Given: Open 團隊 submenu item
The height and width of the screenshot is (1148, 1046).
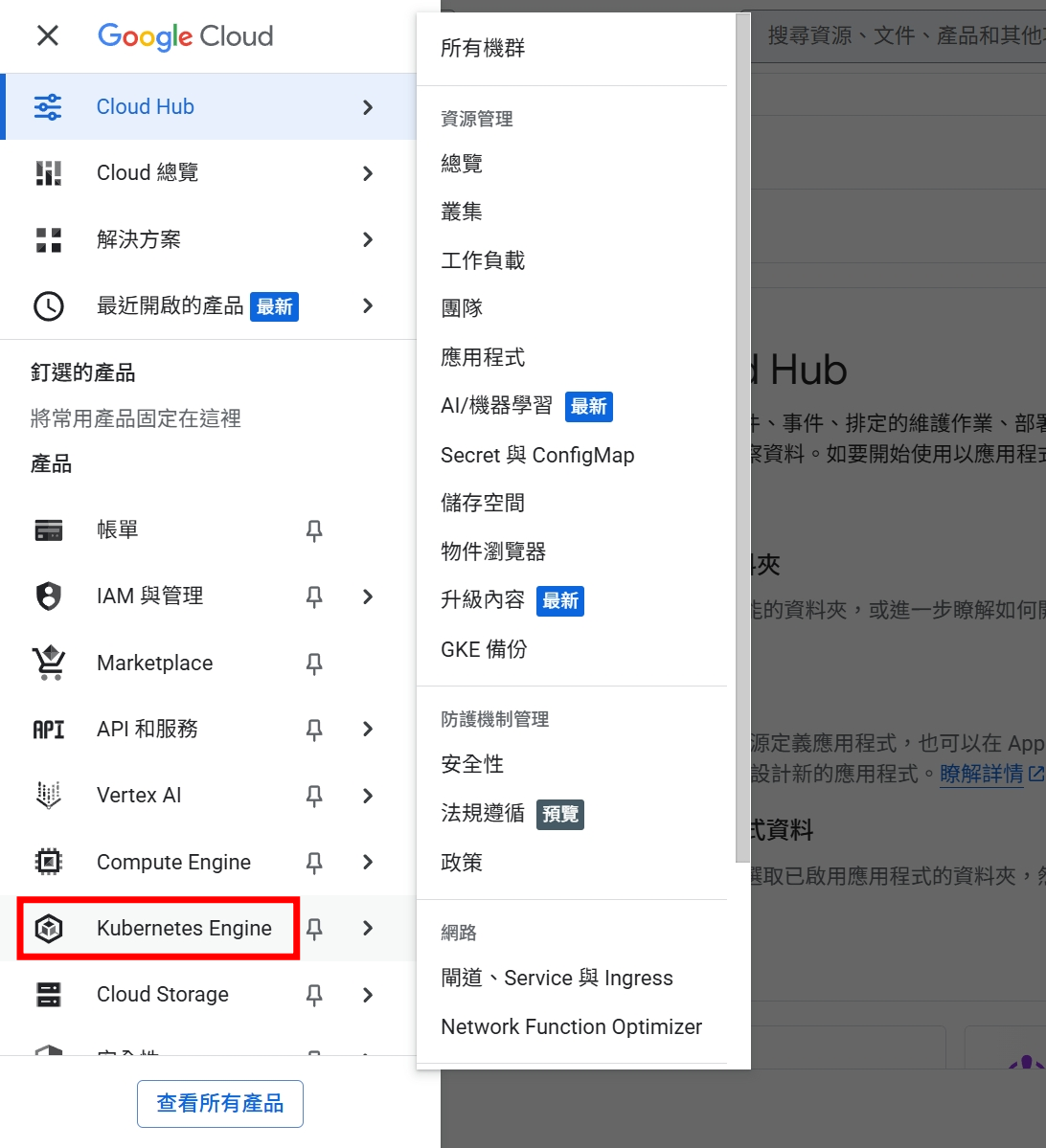Looking at the screenshot, I should (x=462, y=308).
